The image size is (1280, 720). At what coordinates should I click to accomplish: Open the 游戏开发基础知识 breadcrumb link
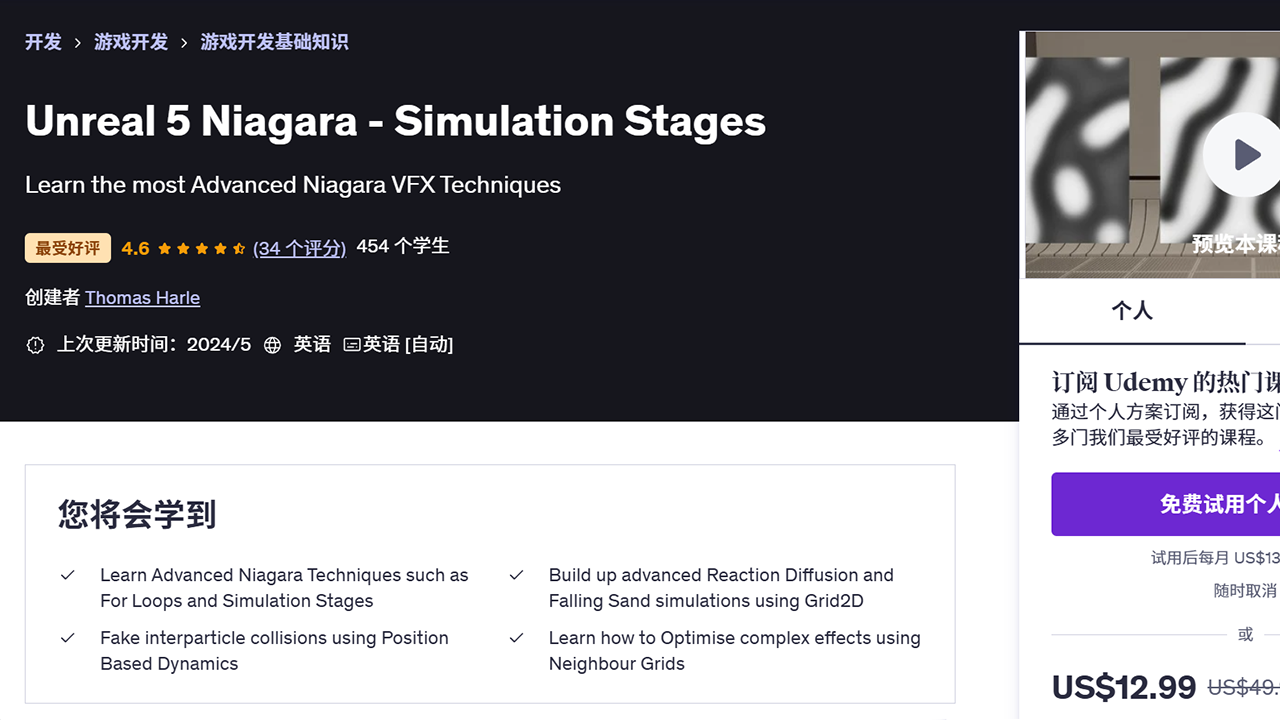(x=274, y=42)
